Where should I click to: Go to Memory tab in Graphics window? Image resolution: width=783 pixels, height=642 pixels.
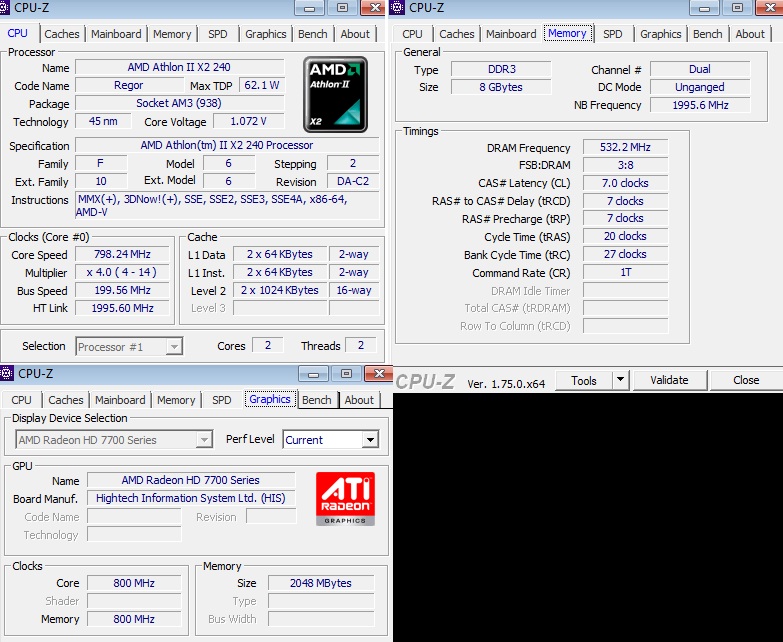tap(176, 400)
